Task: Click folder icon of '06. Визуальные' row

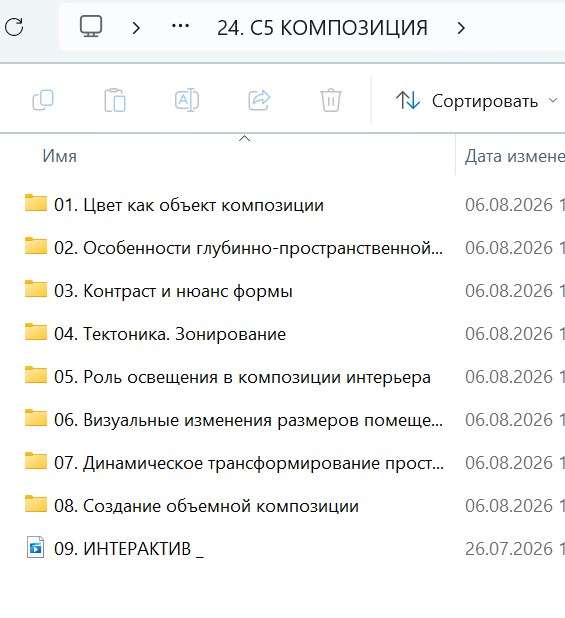Action: click(35, 417)
